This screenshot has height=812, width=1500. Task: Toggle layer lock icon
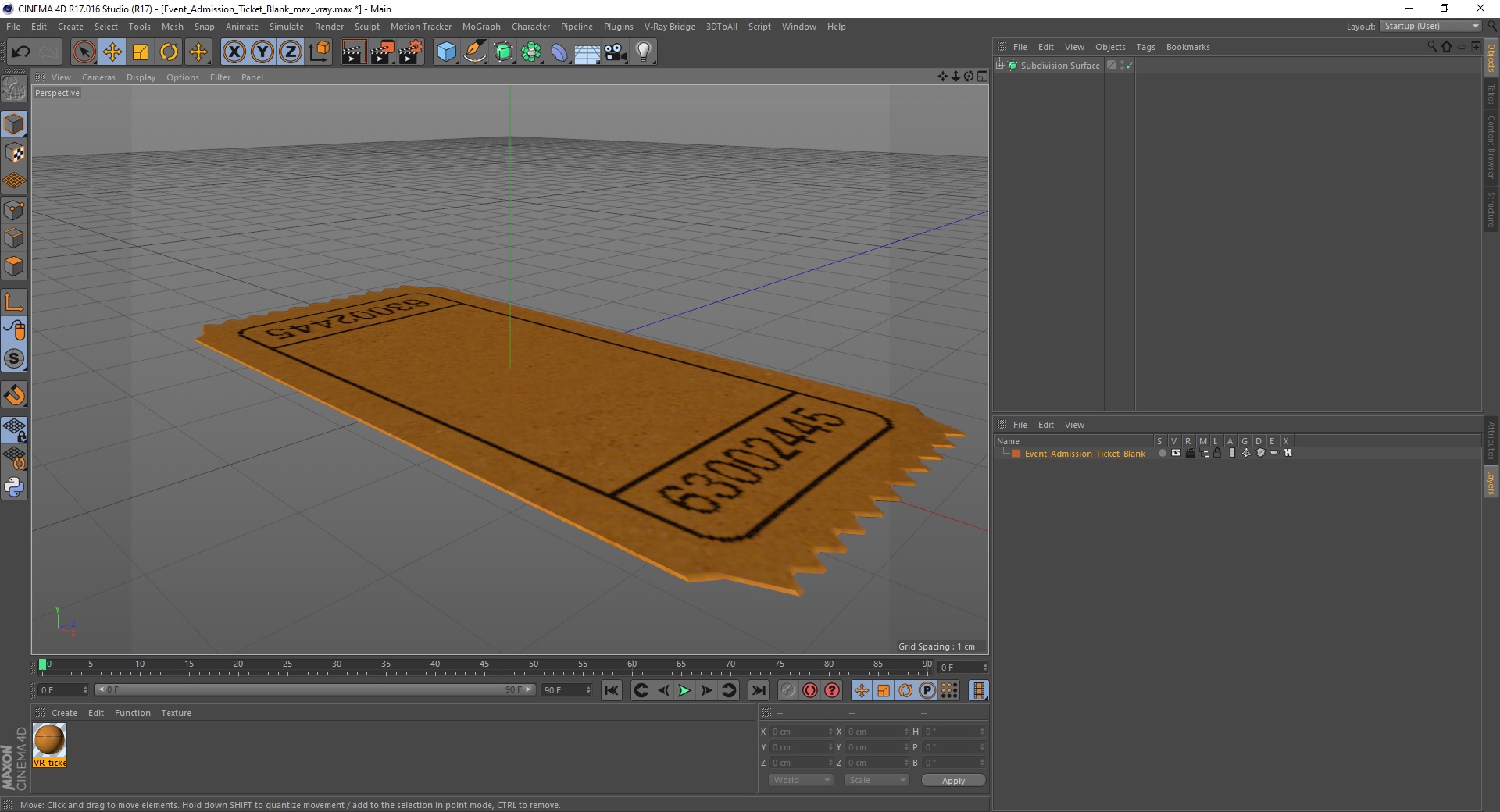click(1217, 453)
